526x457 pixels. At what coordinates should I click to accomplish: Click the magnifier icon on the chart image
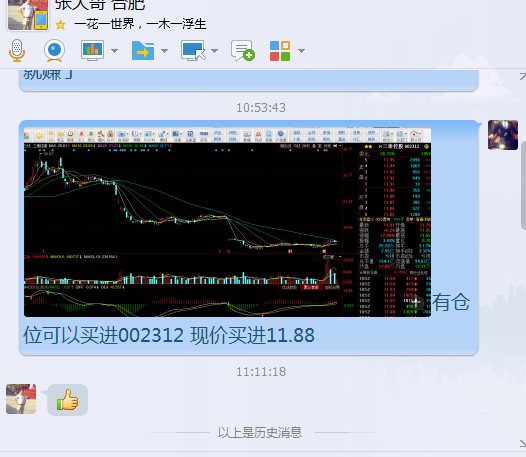(x=416, y=302)
